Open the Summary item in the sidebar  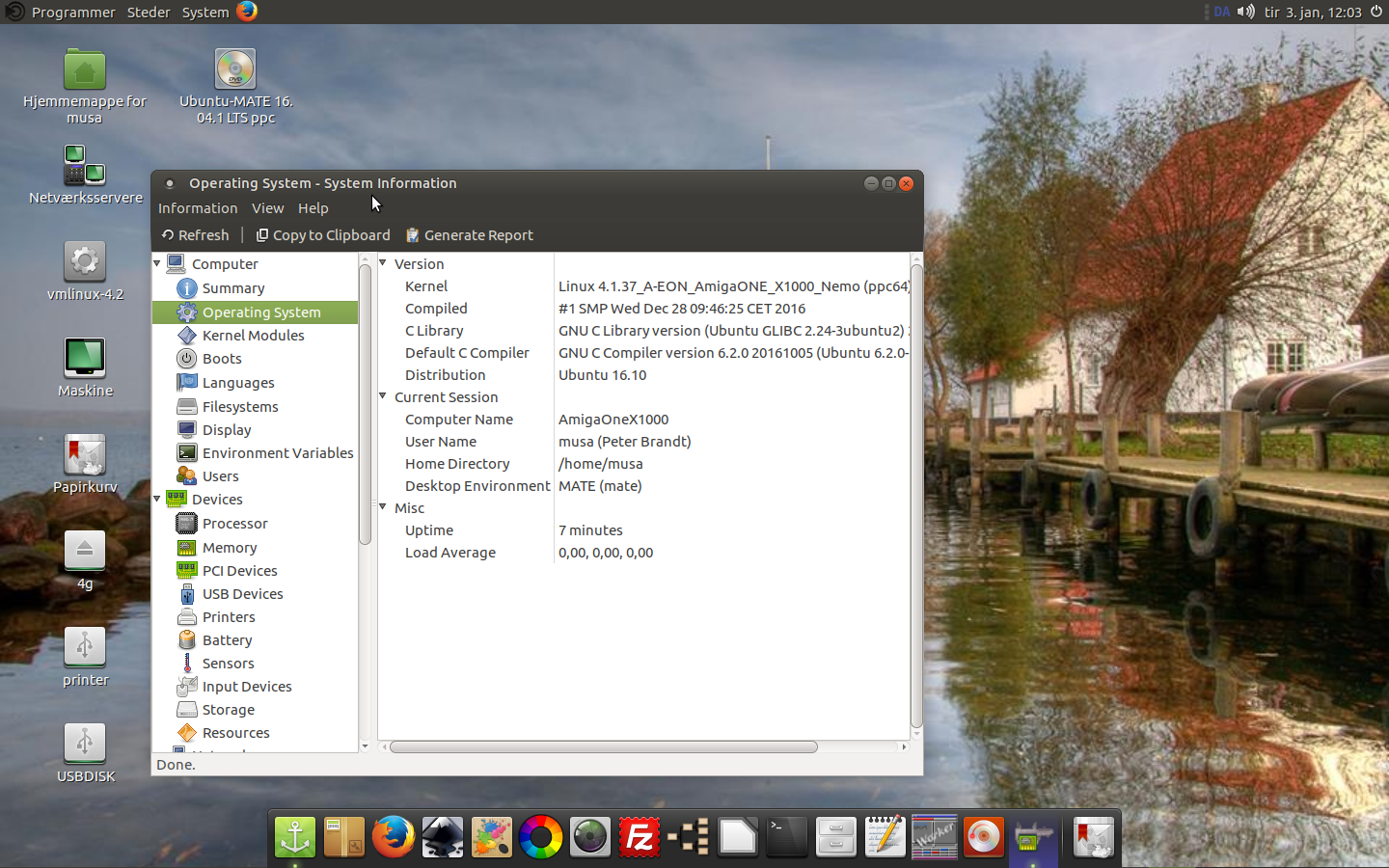tap(232, 288)
